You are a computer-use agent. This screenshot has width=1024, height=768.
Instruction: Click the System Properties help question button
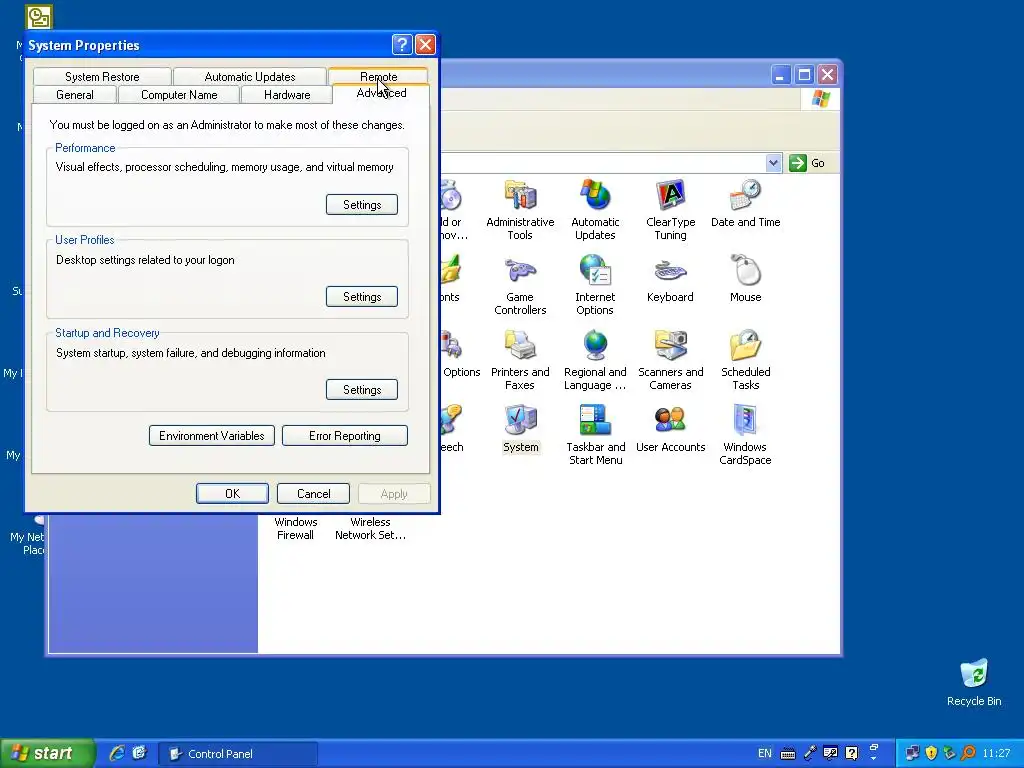(402, 44)
